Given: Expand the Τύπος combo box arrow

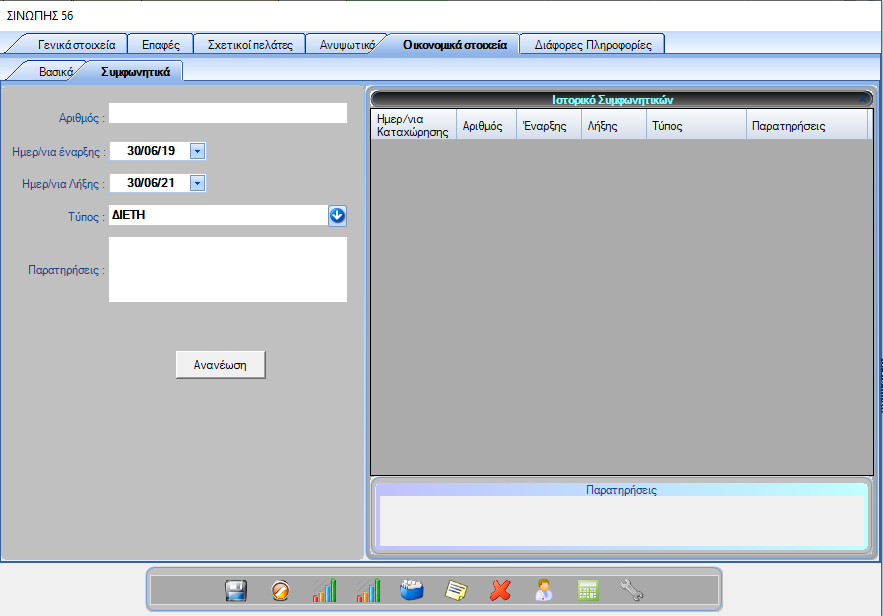Looking at the screenshot, I should point(337,215).
